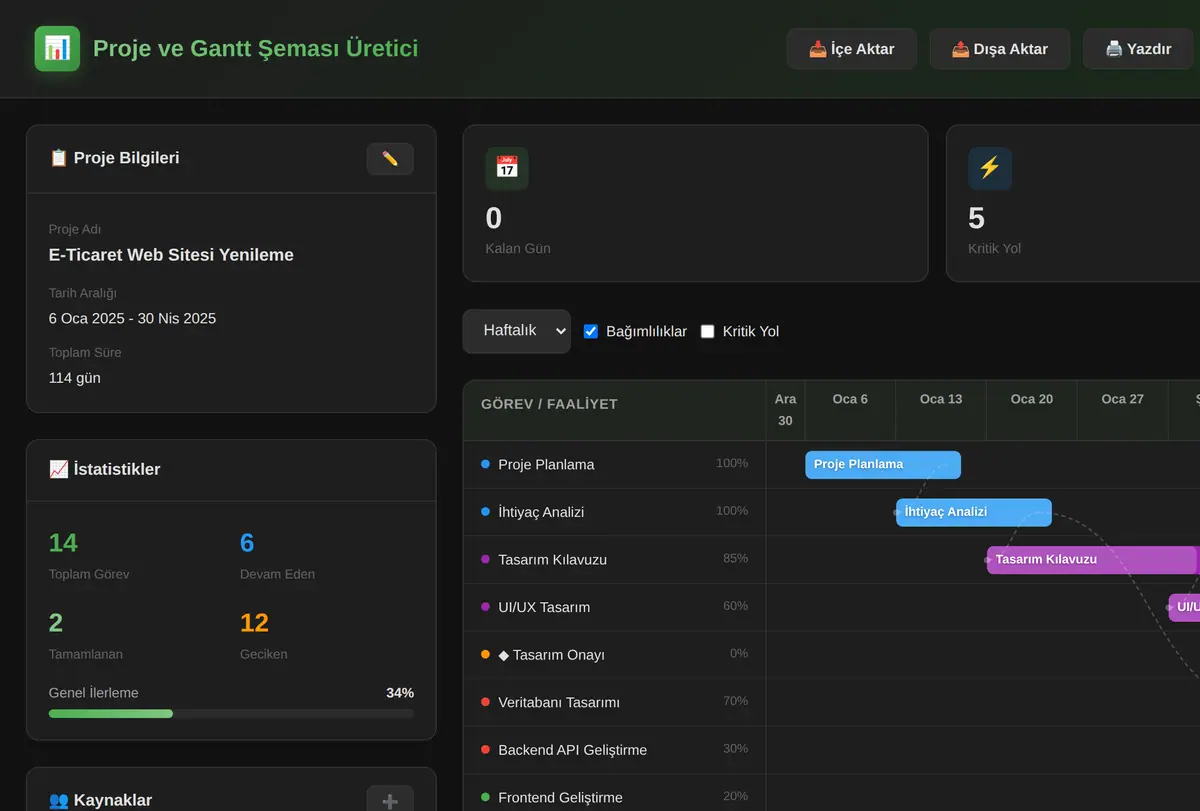Enable the Kritik Yol checkbox
The width and height of the screenshot is (1200, 811).
tap(708, 331)
